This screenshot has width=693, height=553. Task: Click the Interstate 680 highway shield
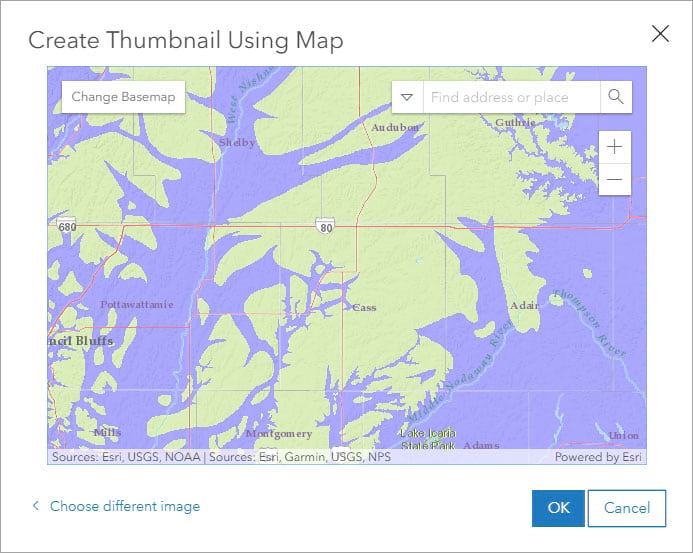pos(67,225)
